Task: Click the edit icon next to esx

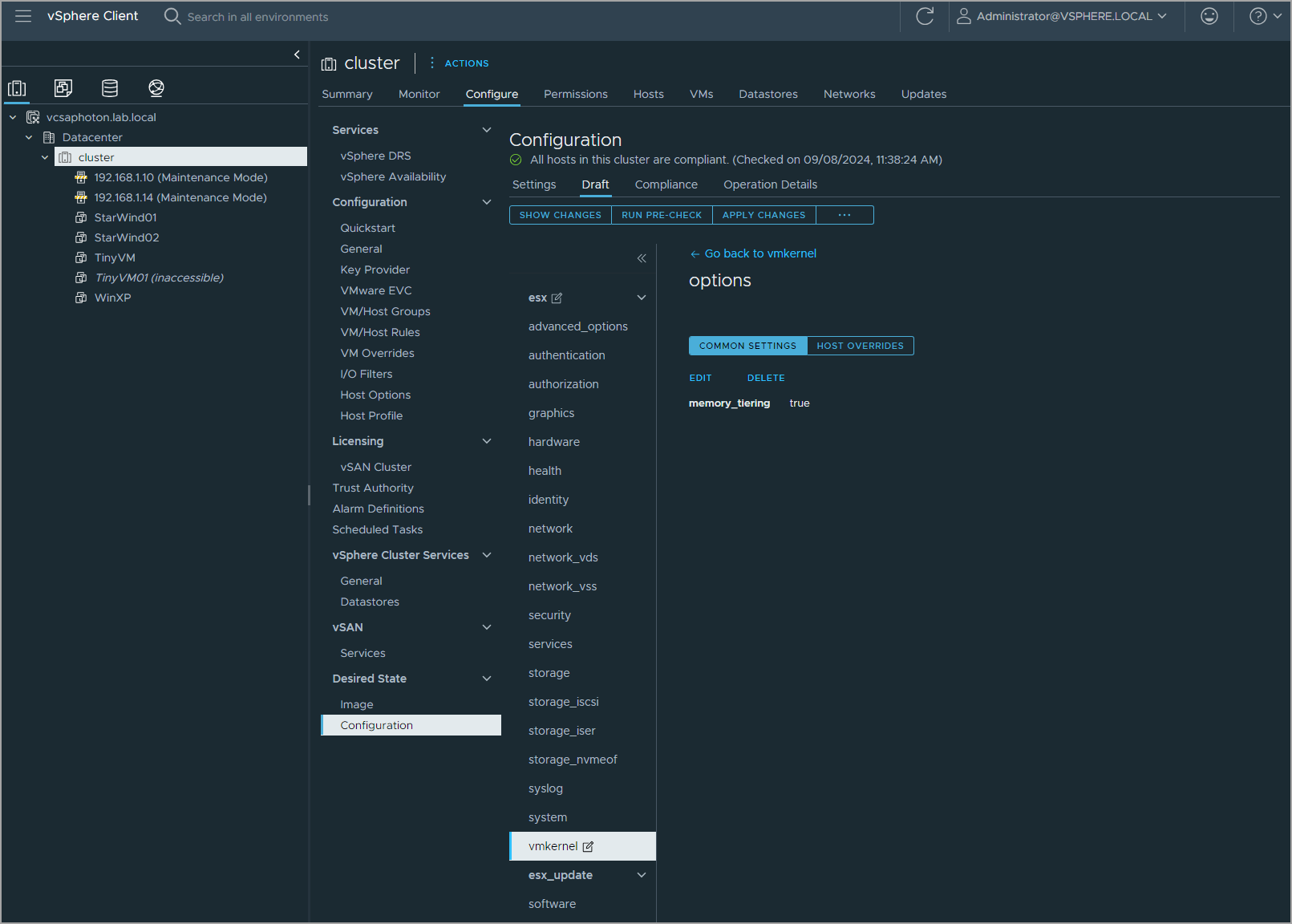Action: [557, 298]
